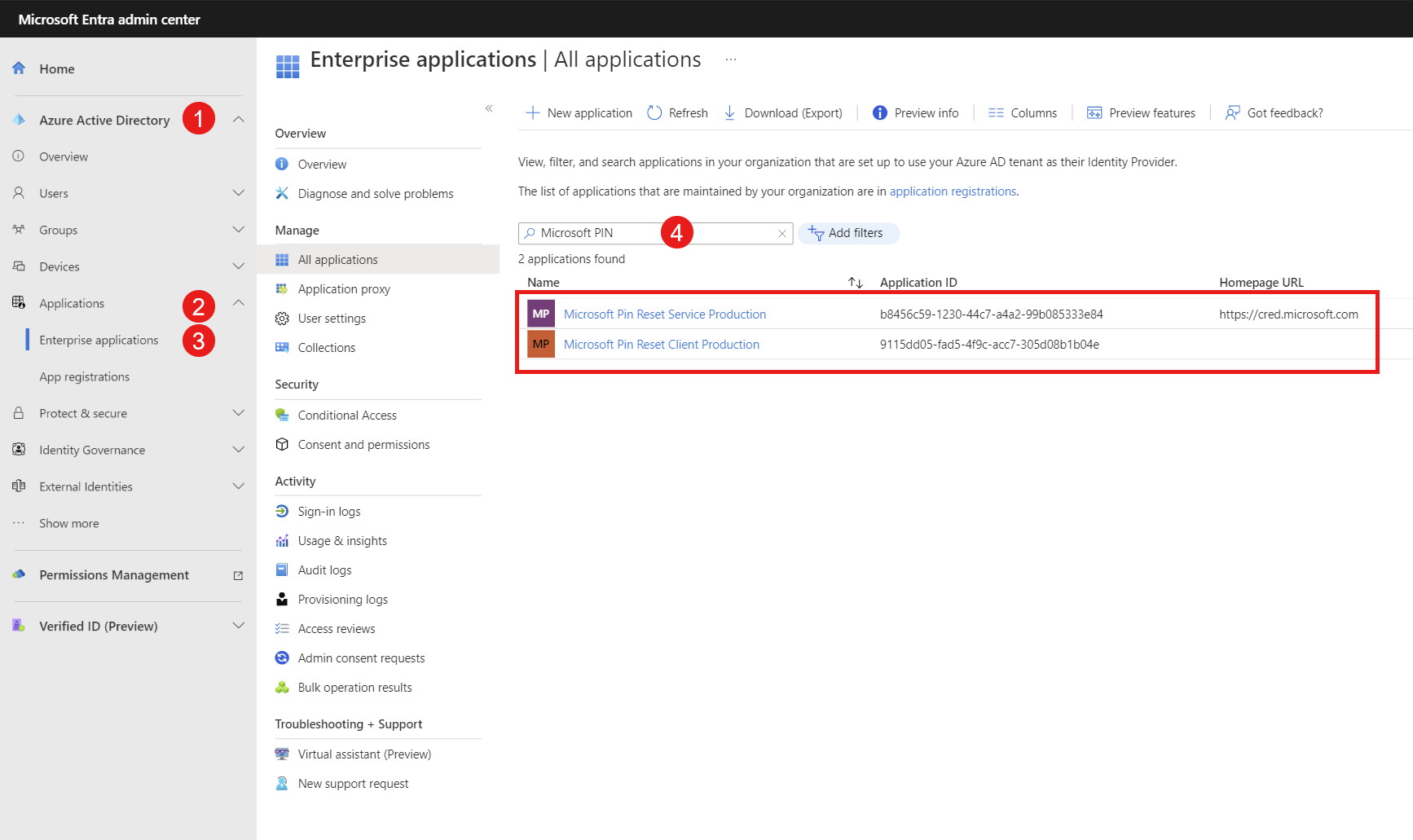
Task: Open Microsoft Pin Reset Client Production link
Action: coord(662,344)
